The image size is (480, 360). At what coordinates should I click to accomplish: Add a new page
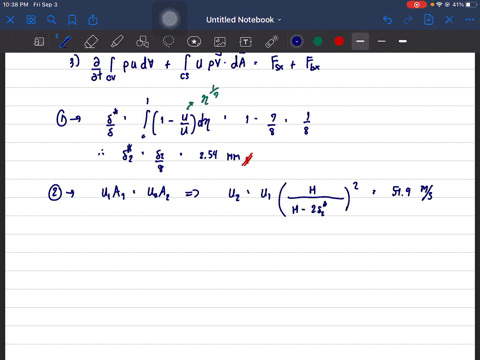(x=428, y=20)
